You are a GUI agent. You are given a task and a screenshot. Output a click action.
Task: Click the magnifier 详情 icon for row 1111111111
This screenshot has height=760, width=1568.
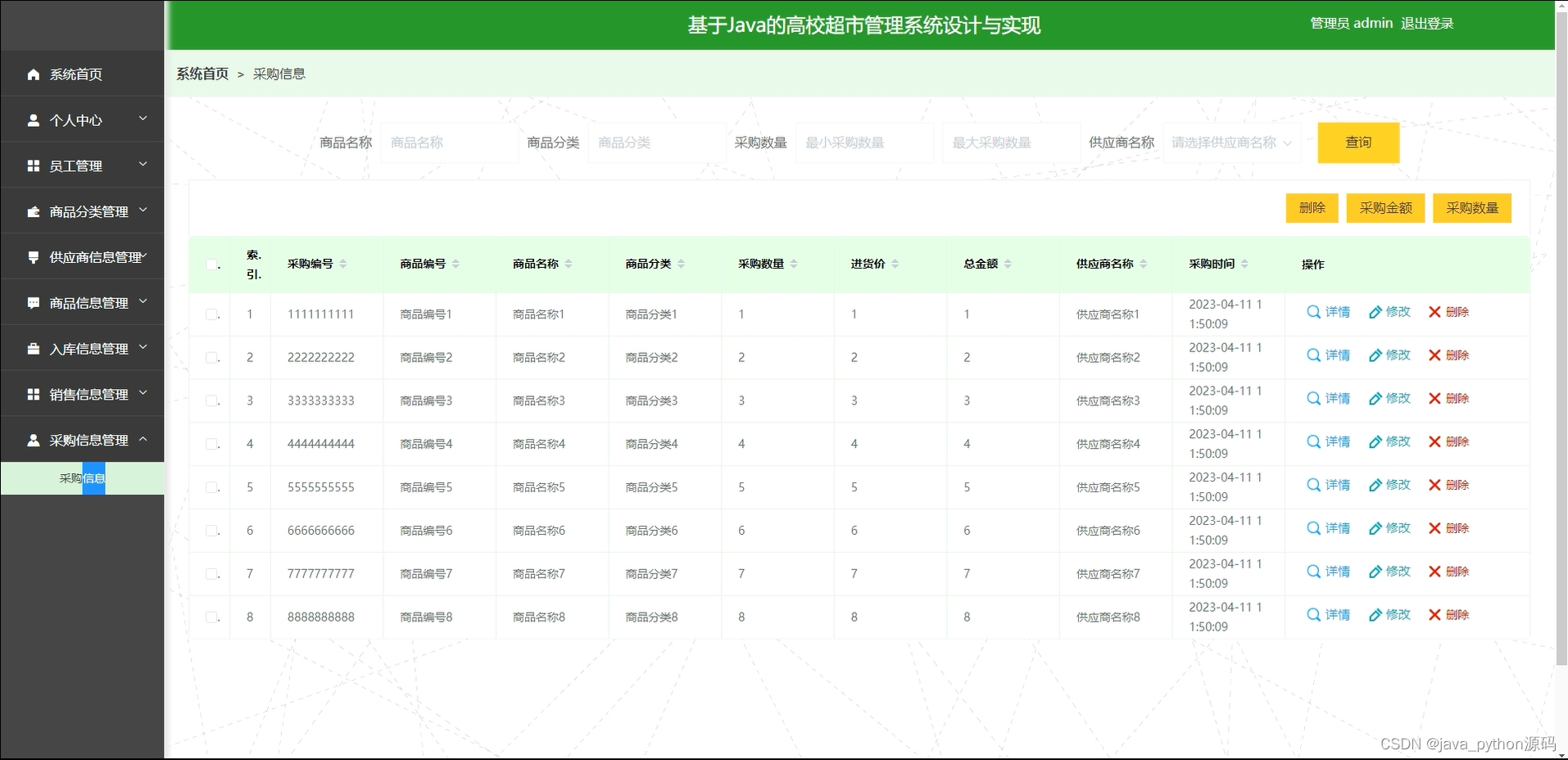[1313, 312]
